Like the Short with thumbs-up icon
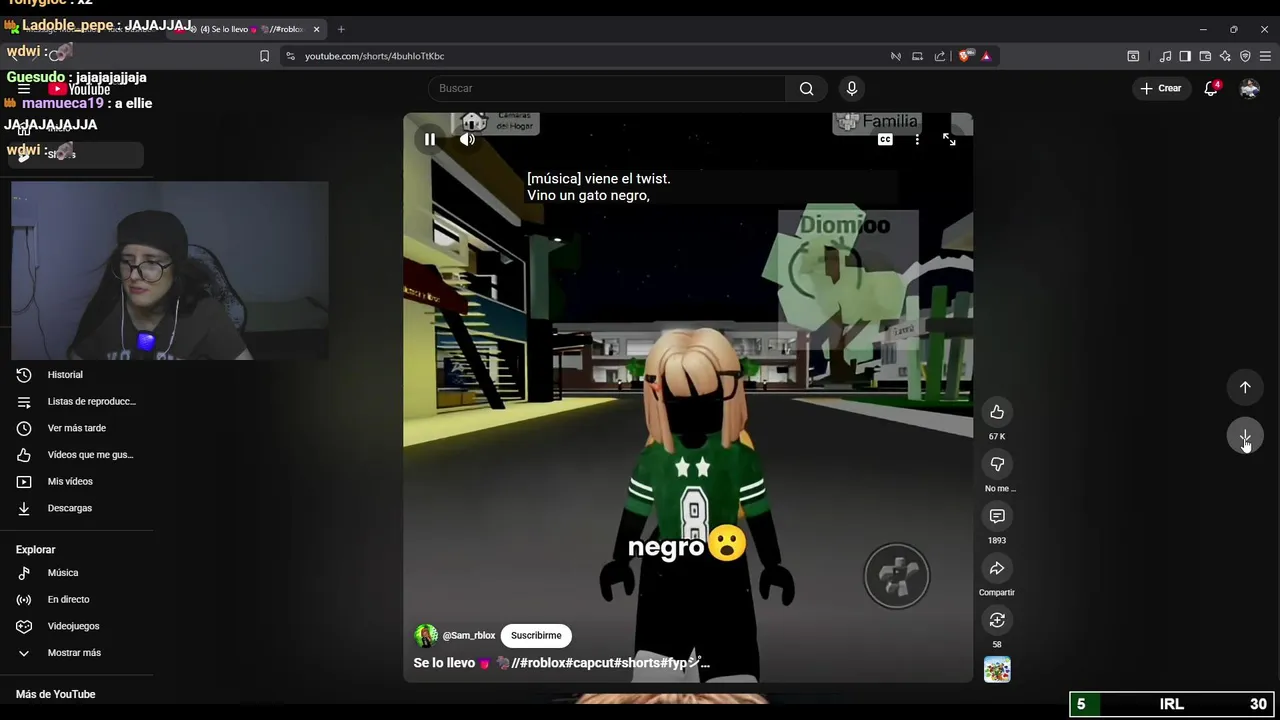The width and height of the screenshot is (1280, 720). click(x=997, y=412)
